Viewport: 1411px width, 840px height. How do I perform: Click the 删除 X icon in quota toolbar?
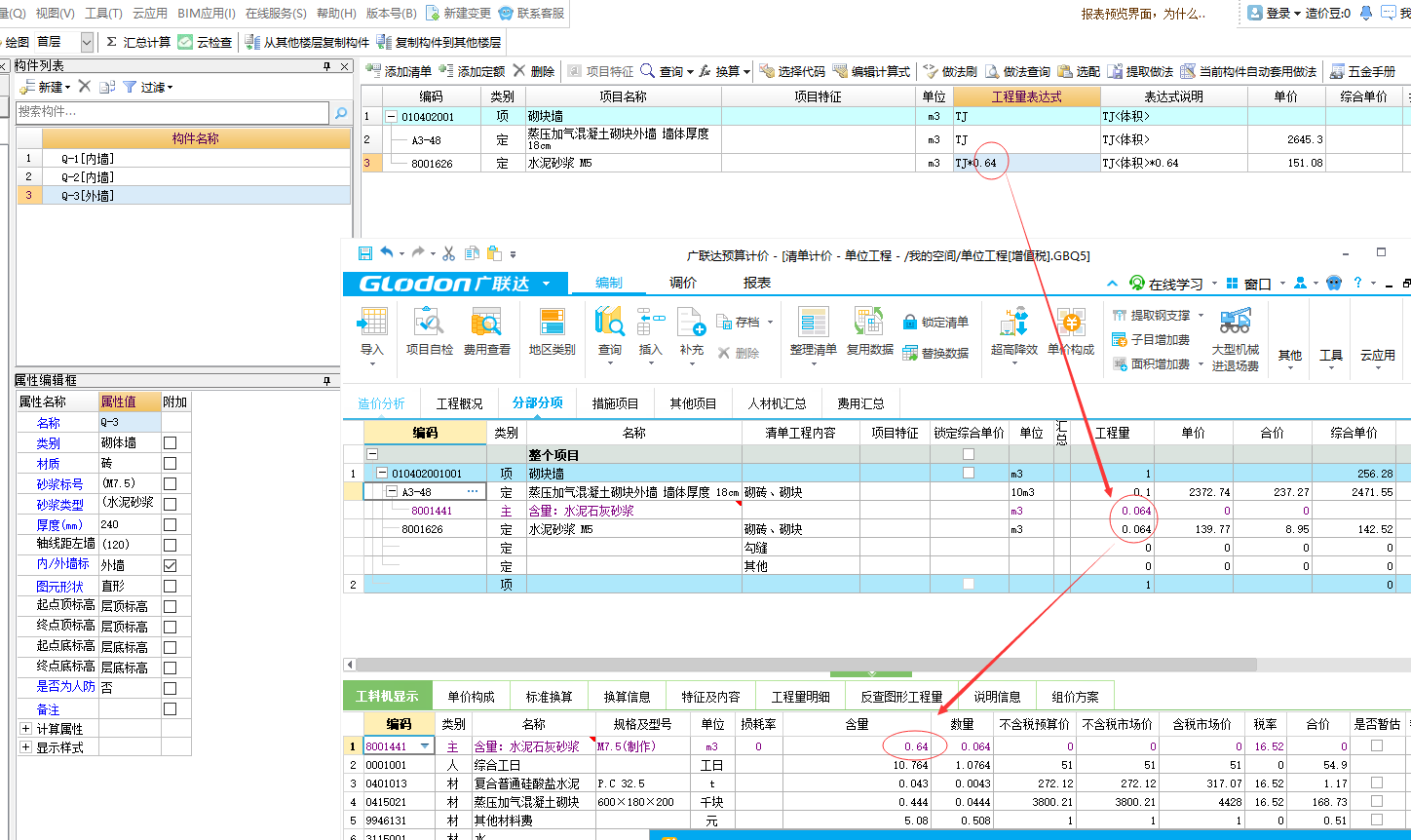[x=519, y=71]
